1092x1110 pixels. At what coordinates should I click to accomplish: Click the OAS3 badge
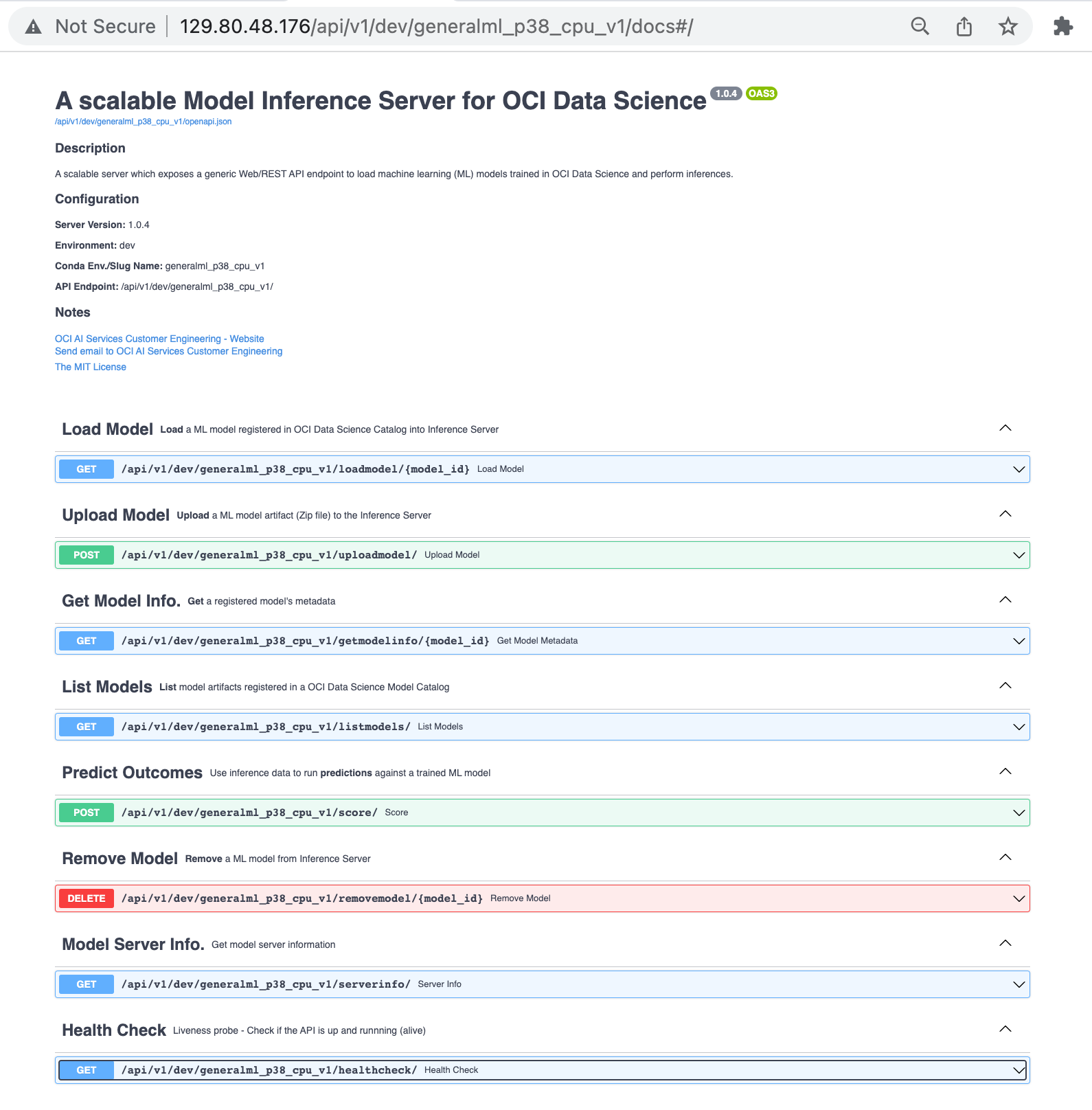(x=762, y=93)
